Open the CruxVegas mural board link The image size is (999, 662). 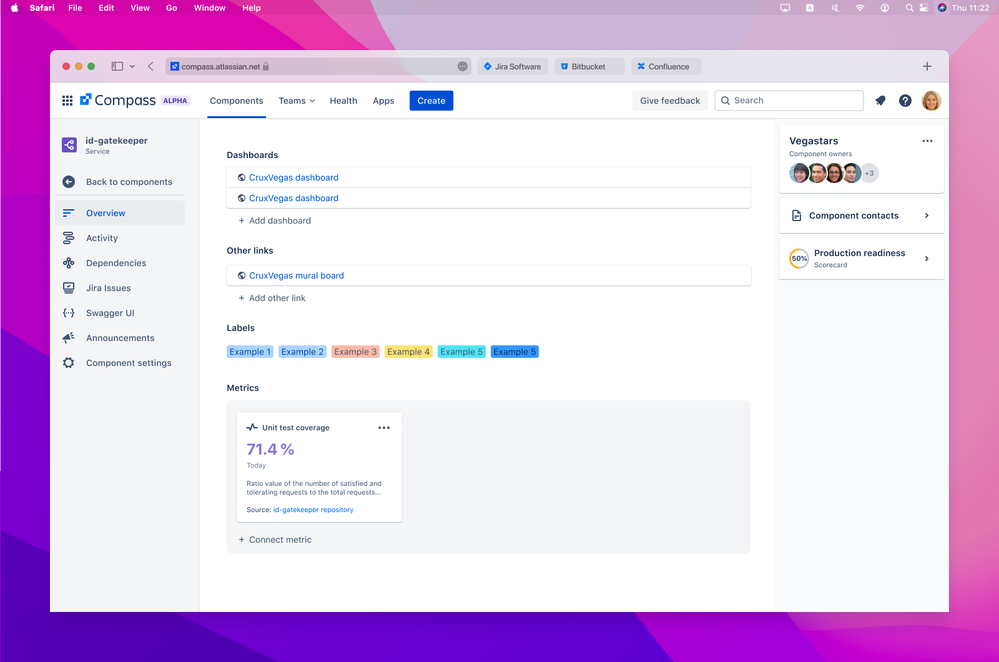296,275
